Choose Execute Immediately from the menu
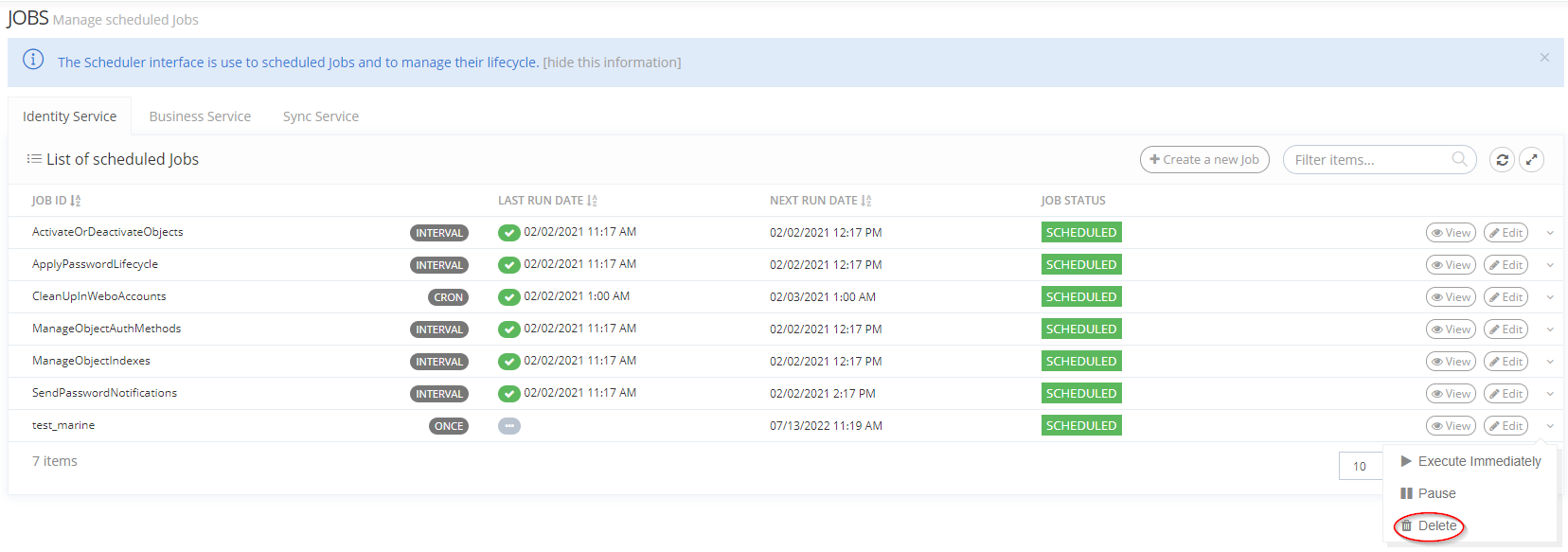The height and width of the screenshot is (552, 1568). tap(1478, 461)
